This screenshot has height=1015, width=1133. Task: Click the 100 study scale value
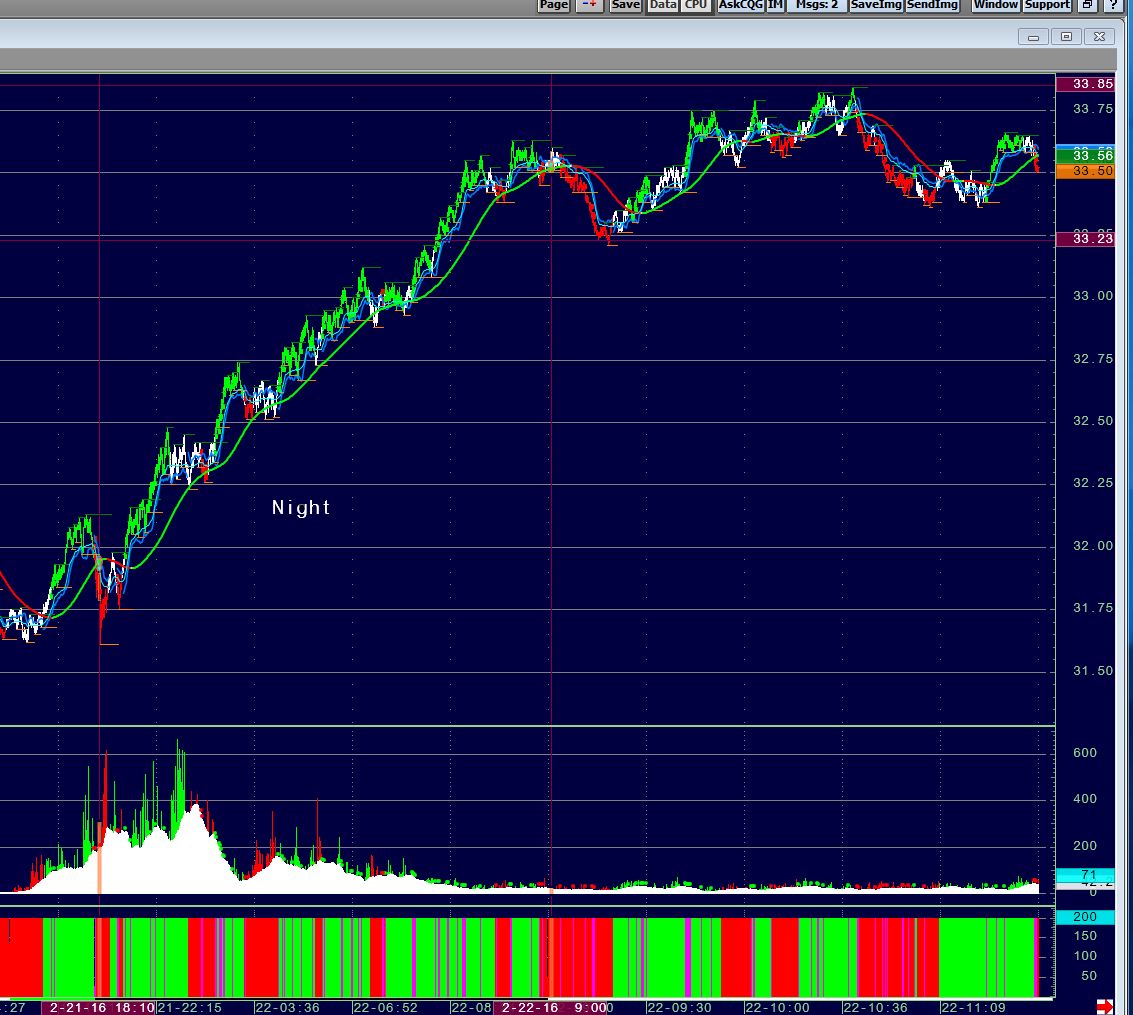[1085, 956]
